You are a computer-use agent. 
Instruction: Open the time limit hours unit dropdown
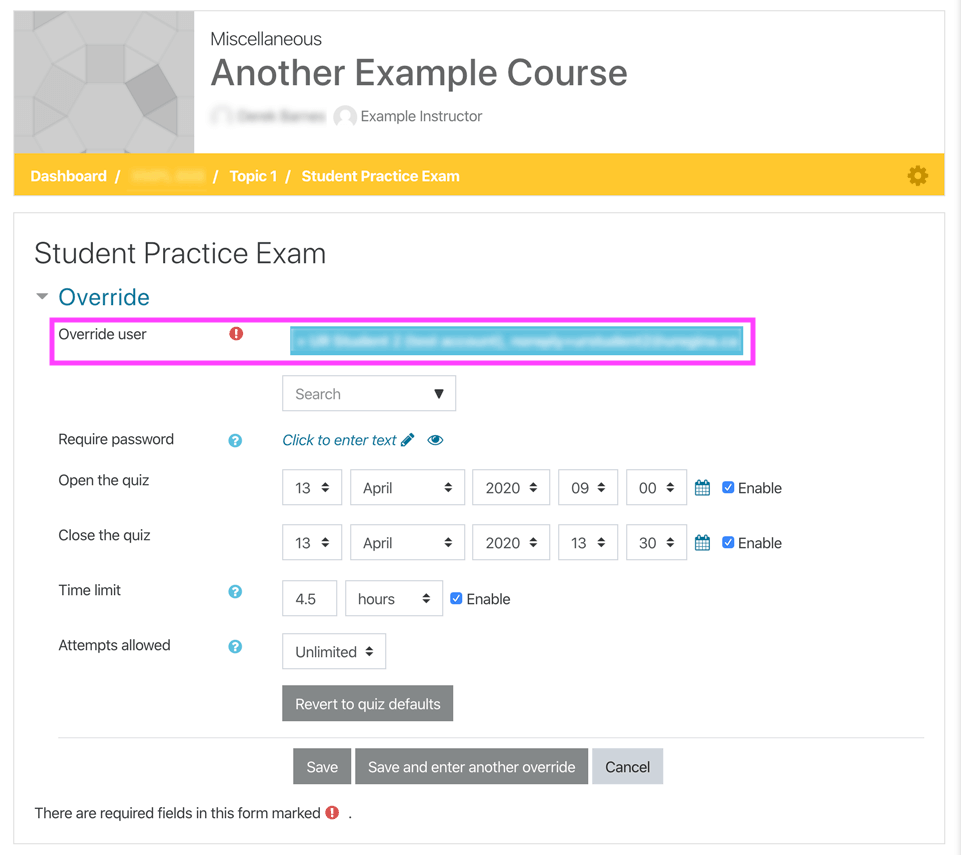pos(393,598)
